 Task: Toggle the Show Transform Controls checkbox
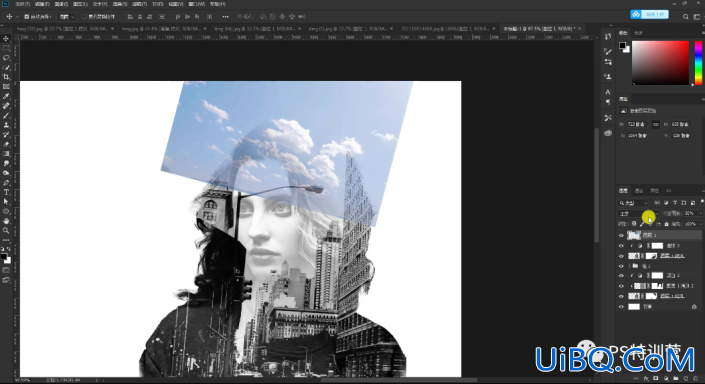click(x=84, y=17)
